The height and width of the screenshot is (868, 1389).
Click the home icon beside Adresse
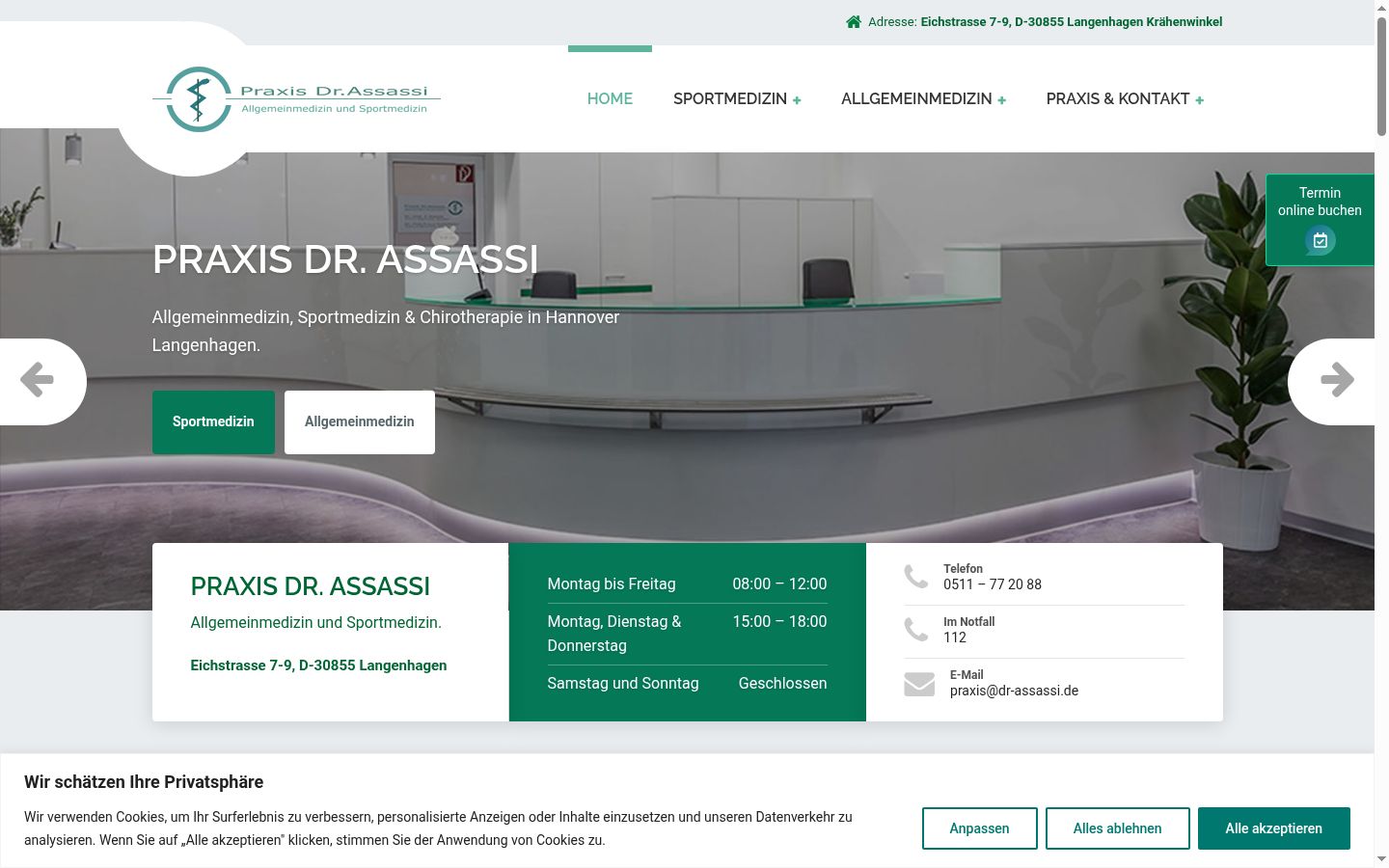point(854,21)
